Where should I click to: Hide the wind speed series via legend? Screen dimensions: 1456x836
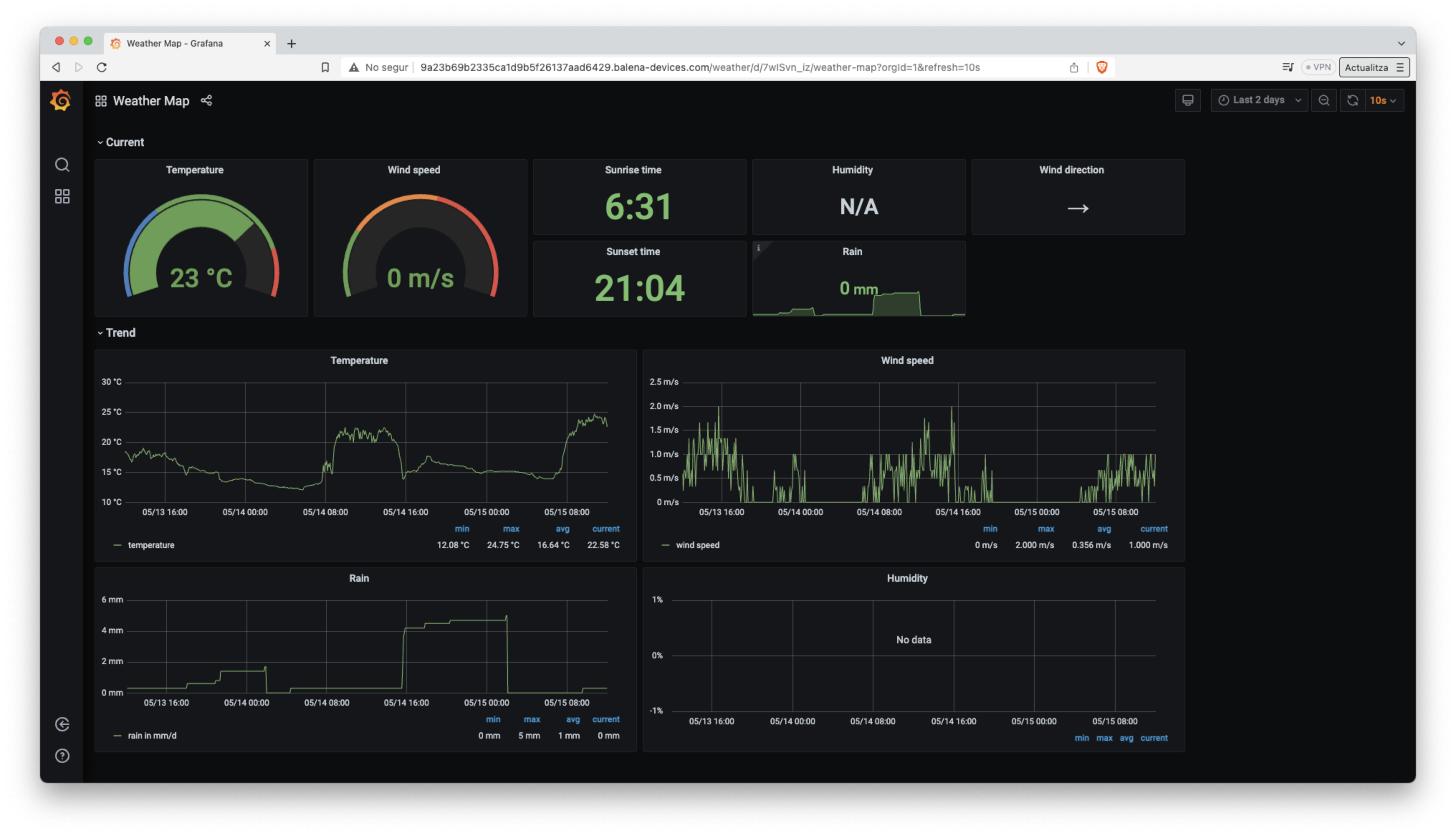coord(698,545)
